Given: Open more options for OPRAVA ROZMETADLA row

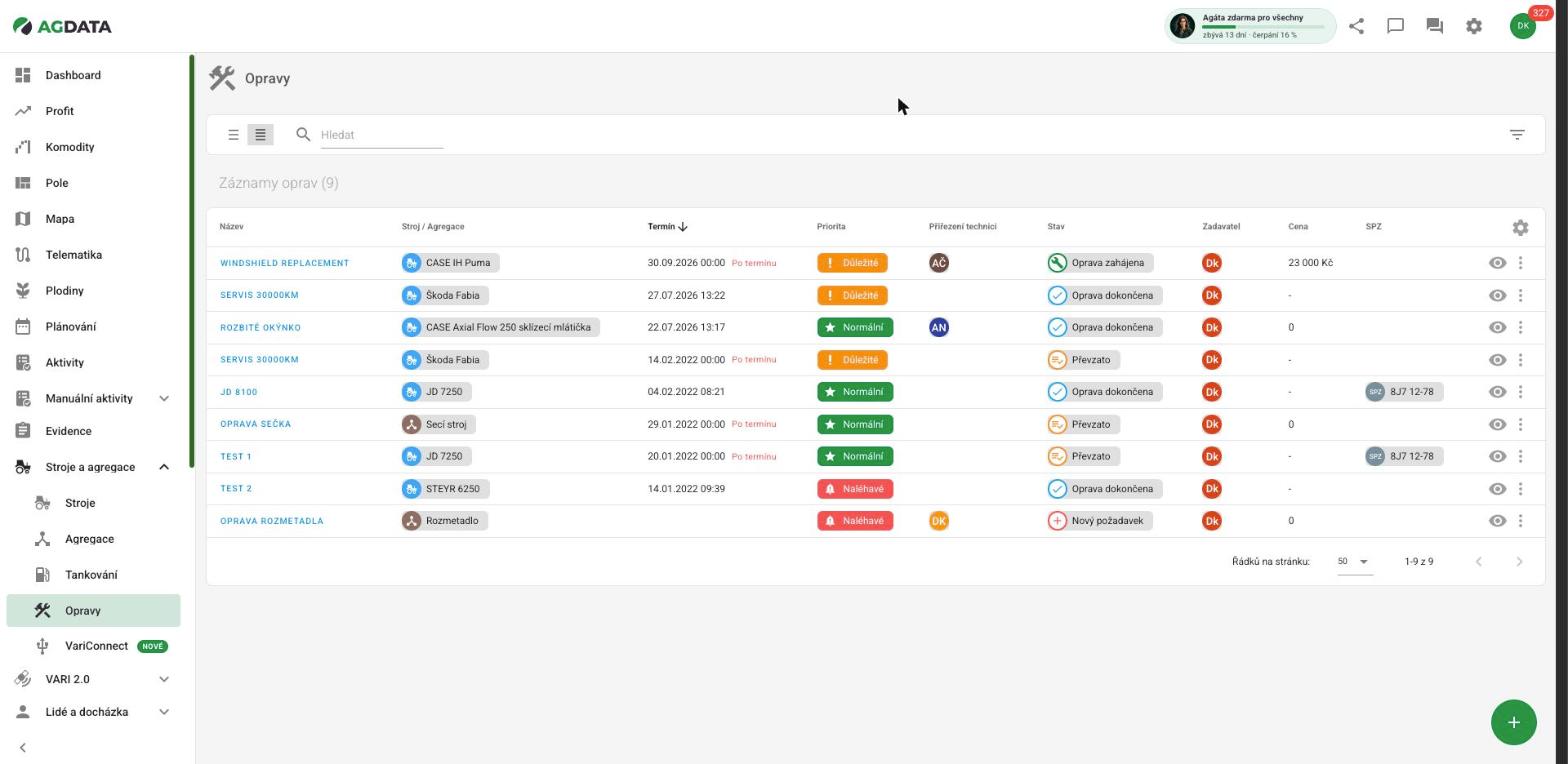Looking at the screenshot, I should pos(1520,521).
